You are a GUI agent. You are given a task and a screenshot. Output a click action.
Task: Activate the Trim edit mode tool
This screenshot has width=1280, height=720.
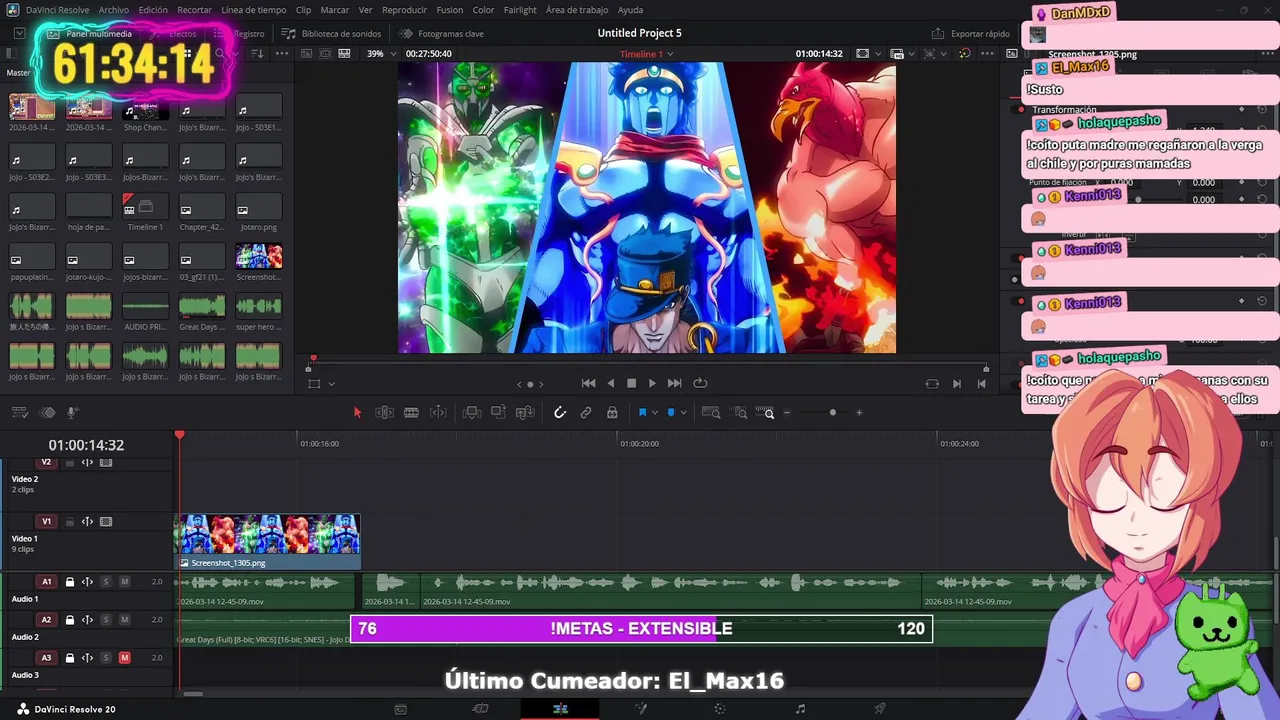pos(384,412)
